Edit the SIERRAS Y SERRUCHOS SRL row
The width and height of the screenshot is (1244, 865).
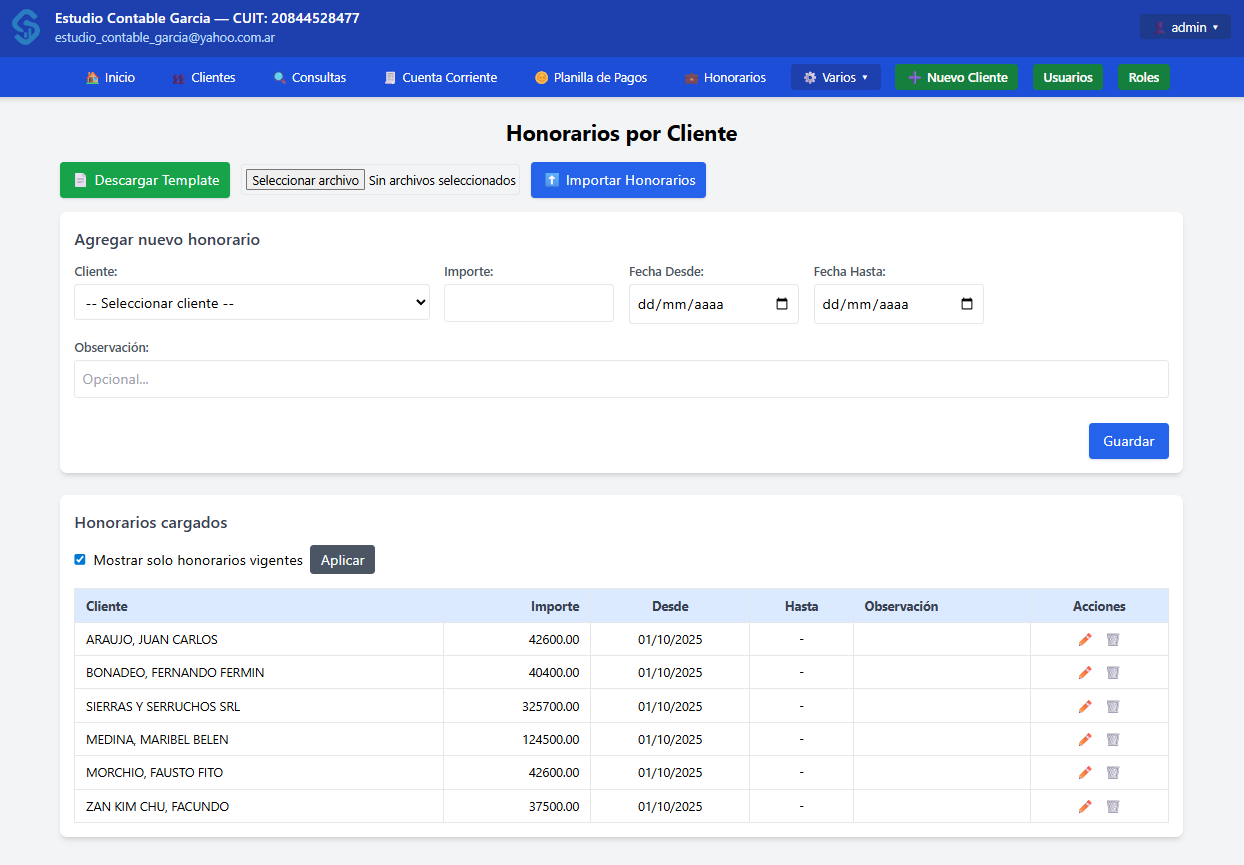1085,706
